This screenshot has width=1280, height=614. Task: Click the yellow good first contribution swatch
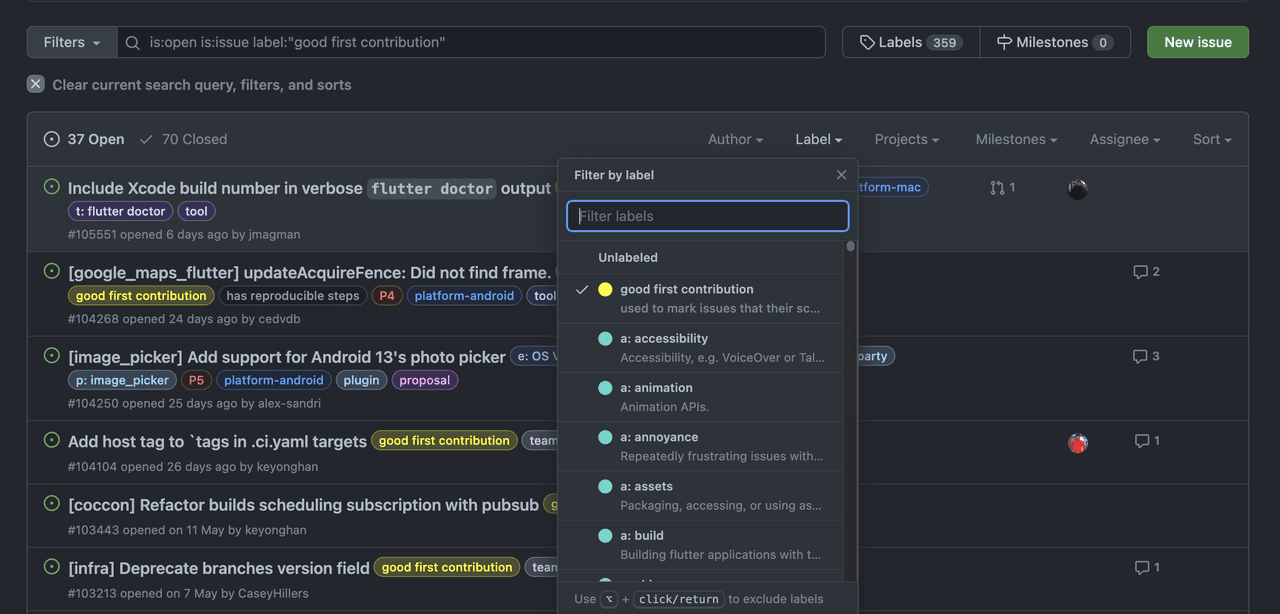[605, 289]
